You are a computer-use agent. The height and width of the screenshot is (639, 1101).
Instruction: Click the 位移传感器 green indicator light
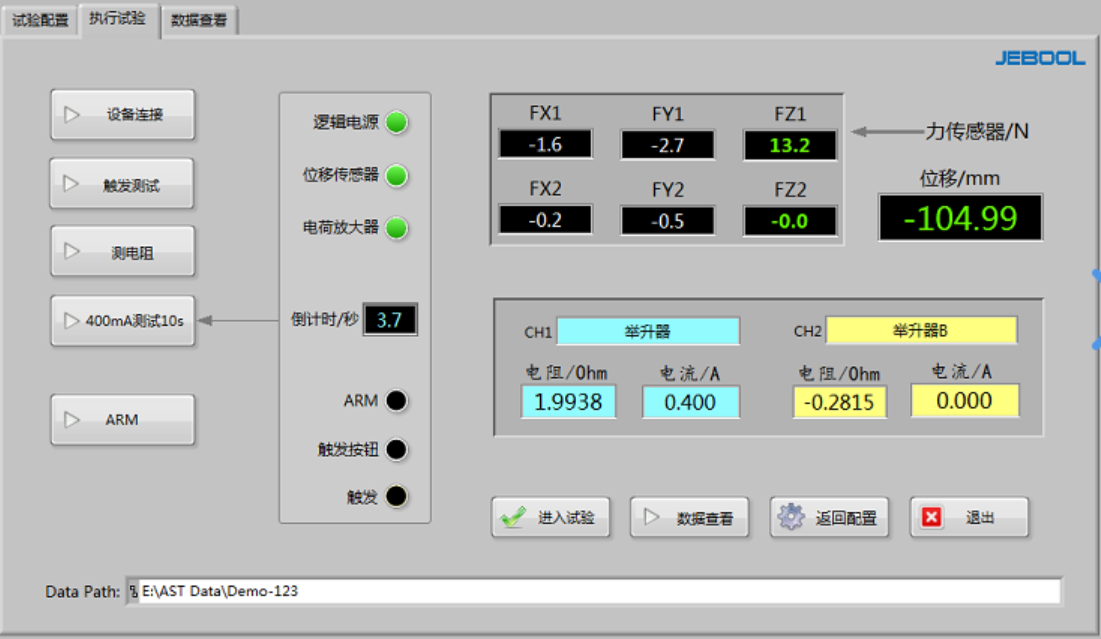tap(397, 176)
